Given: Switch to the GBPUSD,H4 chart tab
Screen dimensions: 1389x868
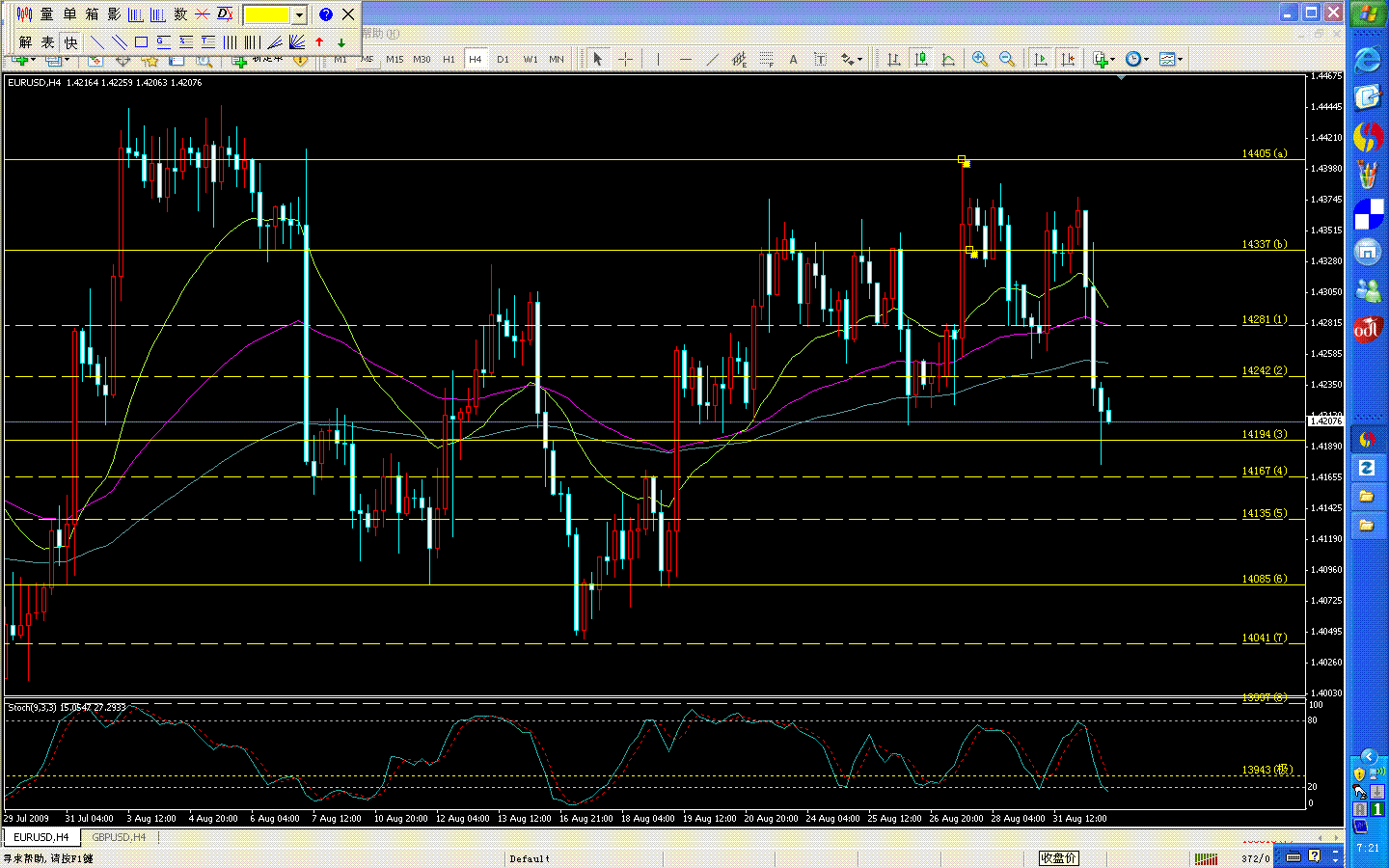Looking at the screenshot, I should click(119, 837).
